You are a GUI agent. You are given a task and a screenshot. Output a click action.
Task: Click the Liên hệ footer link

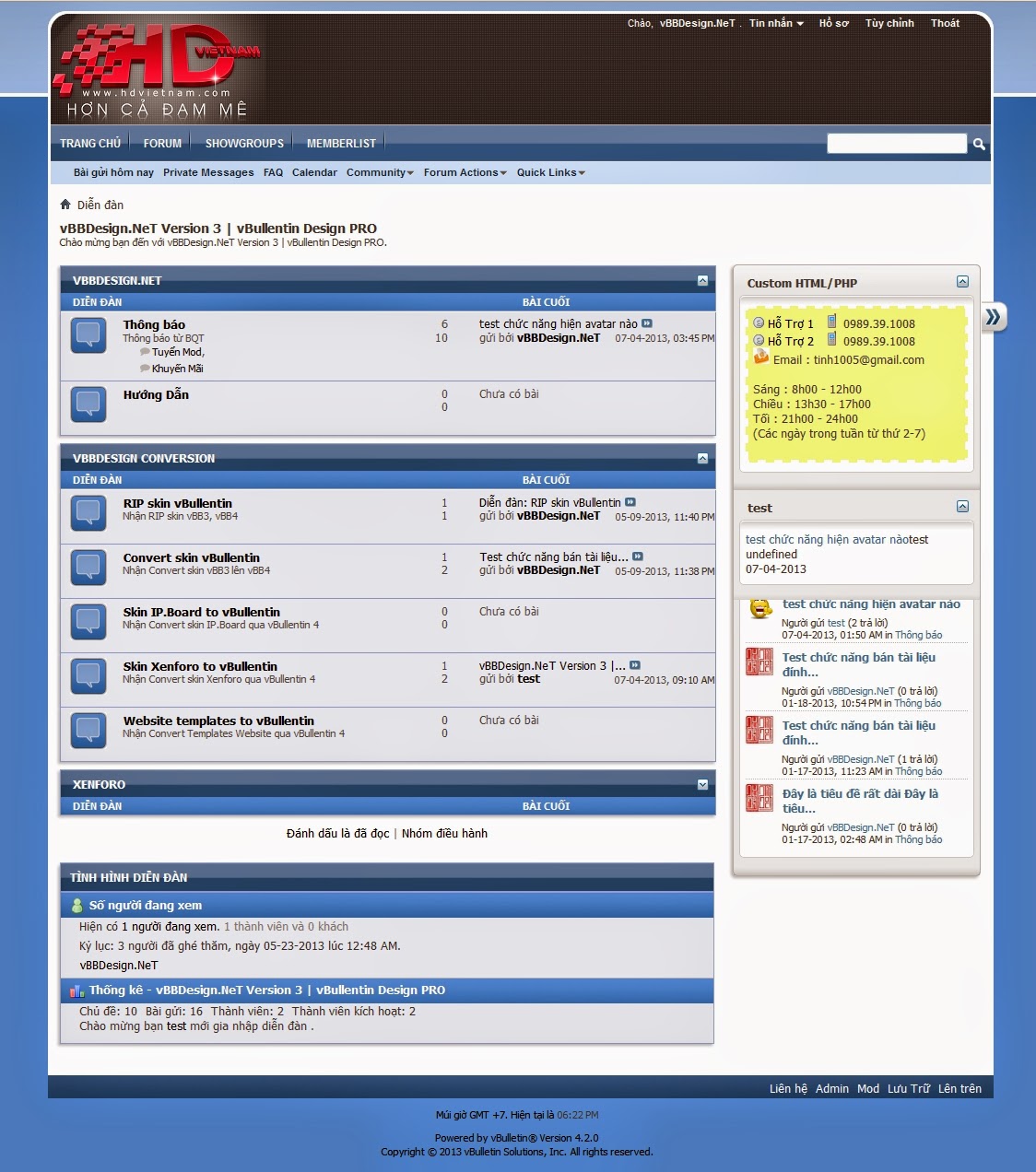pos(788,1088)
